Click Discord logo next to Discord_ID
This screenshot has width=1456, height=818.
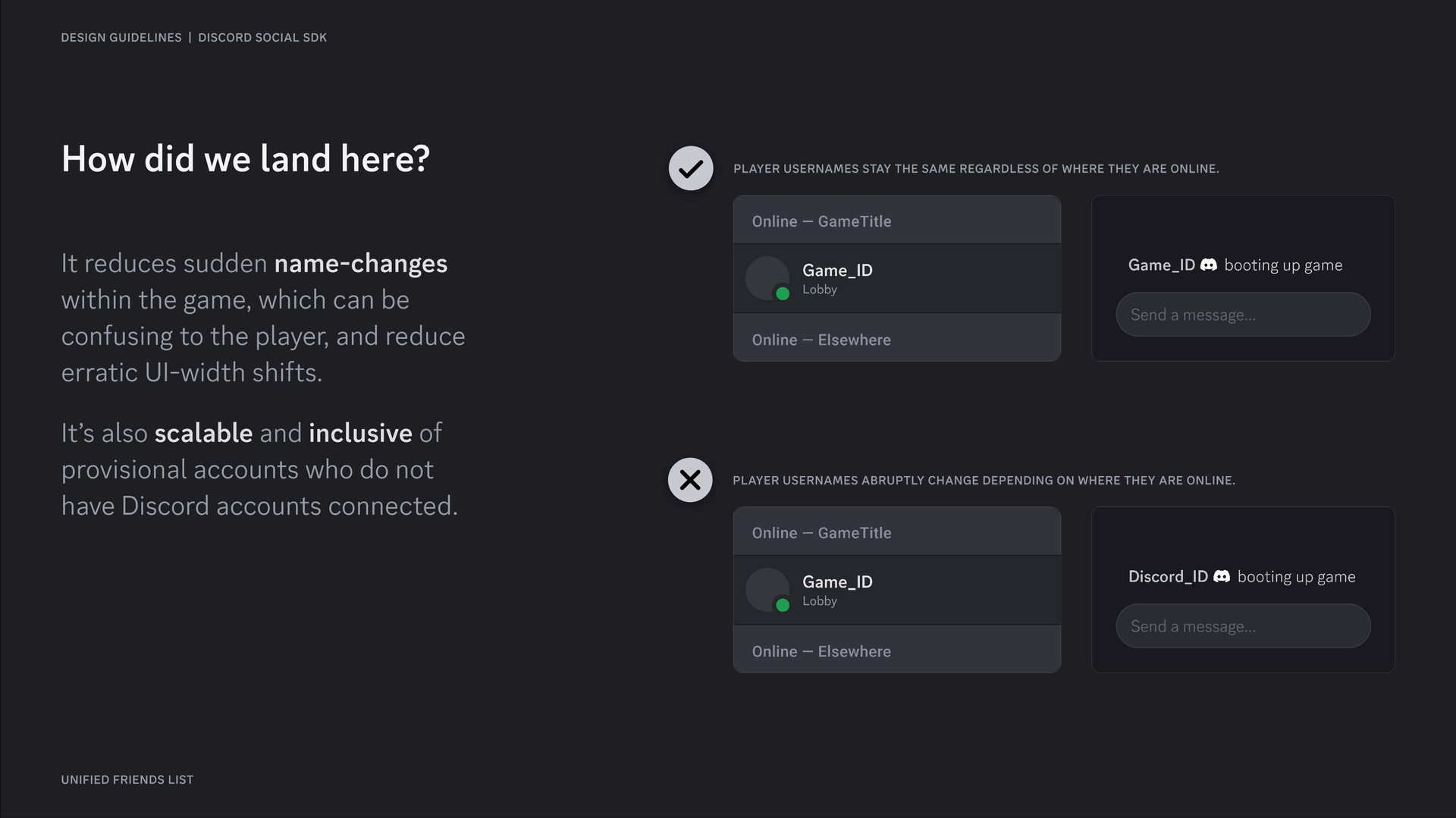tap(1222, 577)
